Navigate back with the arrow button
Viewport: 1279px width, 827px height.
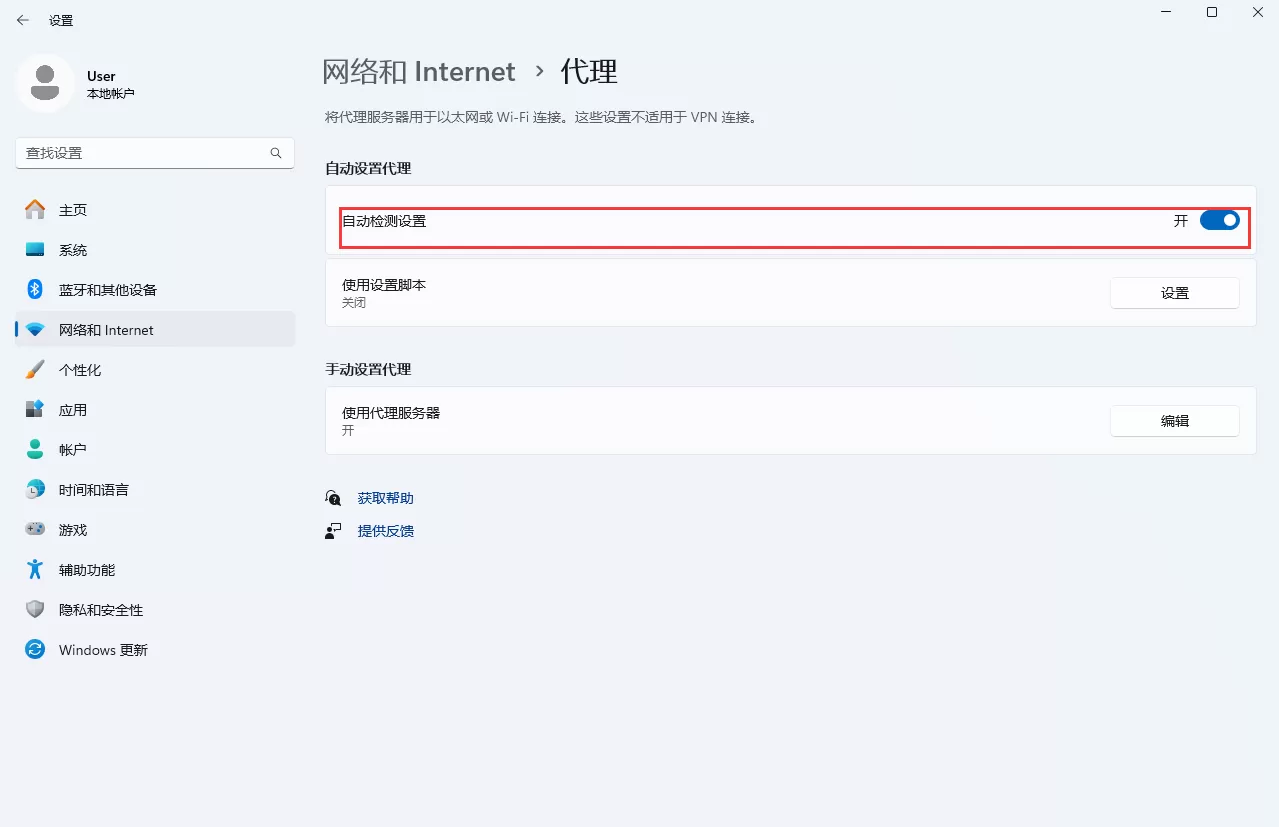click(x=22, y=19)
